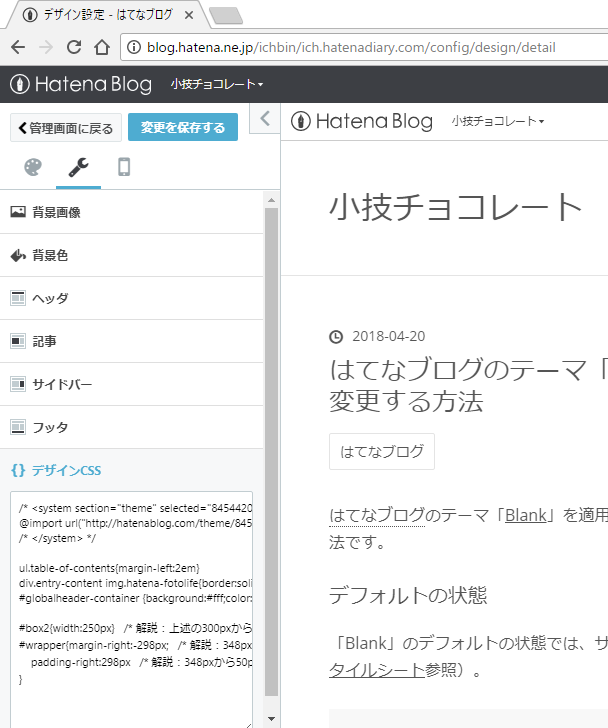Expand the 記事 section
The width and height of the screenshot is (608, 728).
click(132, 341)
